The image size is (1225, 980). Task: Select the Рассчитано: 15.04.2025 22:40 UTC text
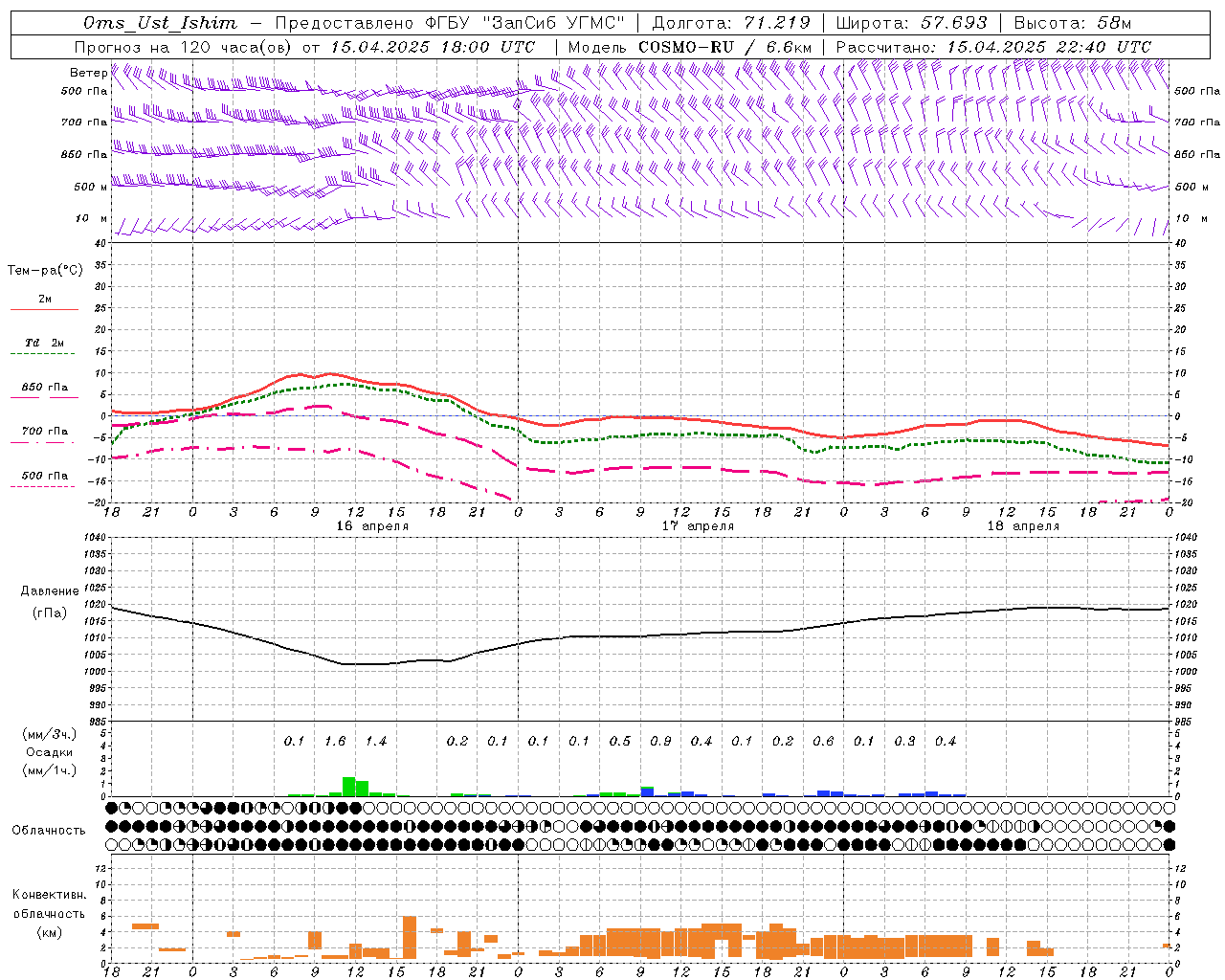(x=993, y=47)
